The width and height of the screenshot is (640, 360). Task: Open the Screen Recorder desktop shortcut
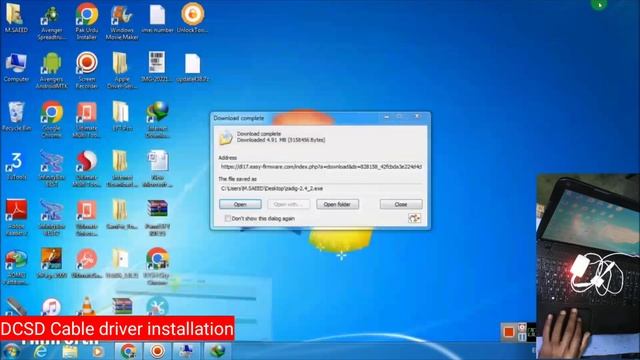pyautogui.click(x=87, y=70)
